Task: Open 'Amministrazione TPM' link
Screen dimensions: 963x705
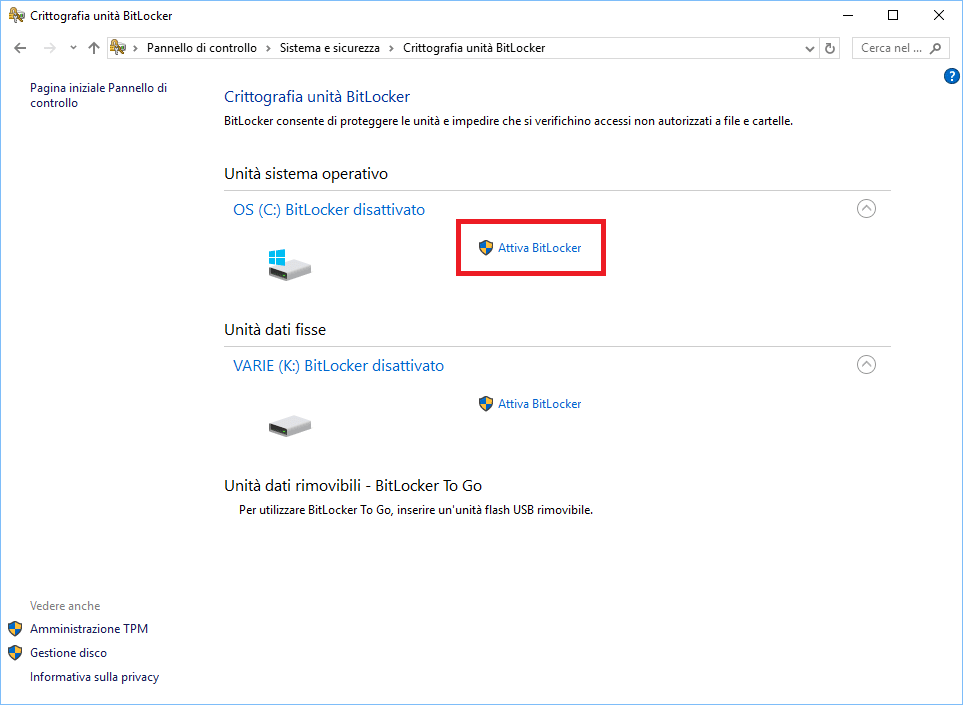Action: tap(89, 629)
